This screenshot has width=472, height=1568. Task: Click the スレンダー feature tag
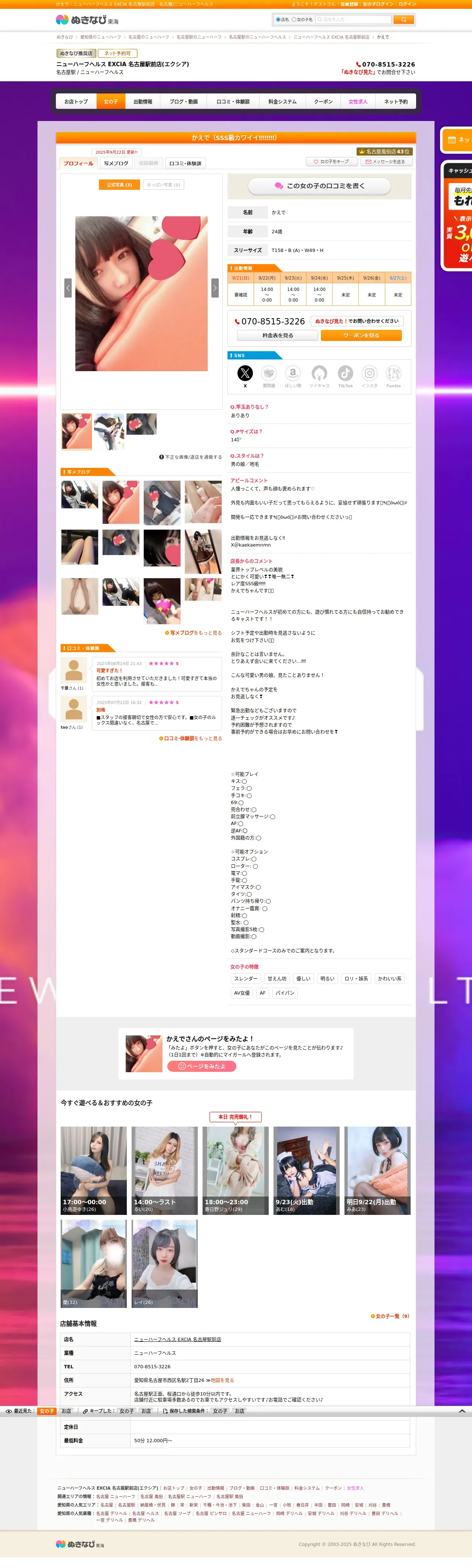[x=246, y=979]
